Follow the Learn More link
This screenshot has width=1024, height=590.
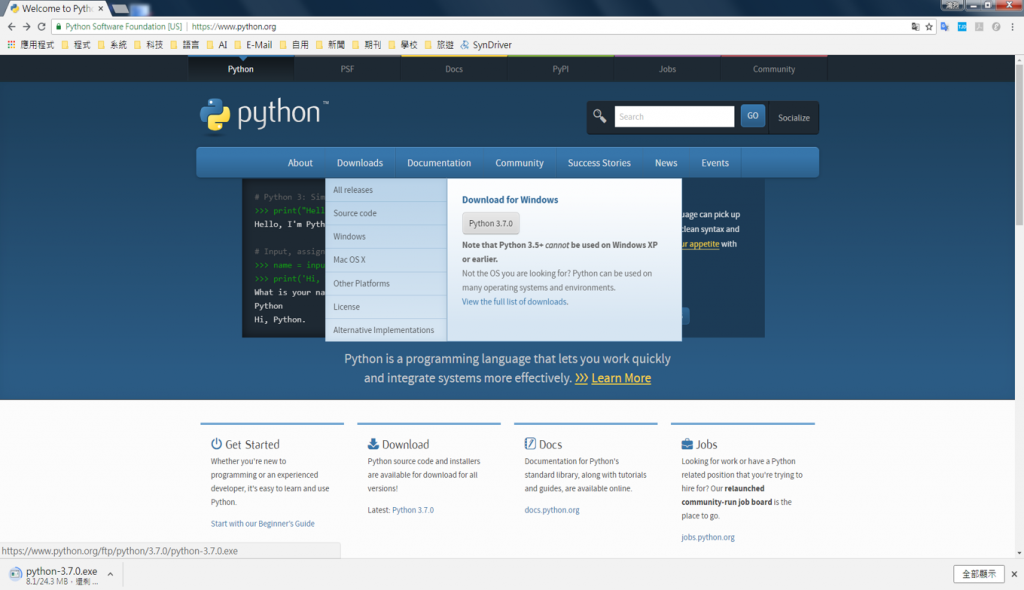coord(621,378)
